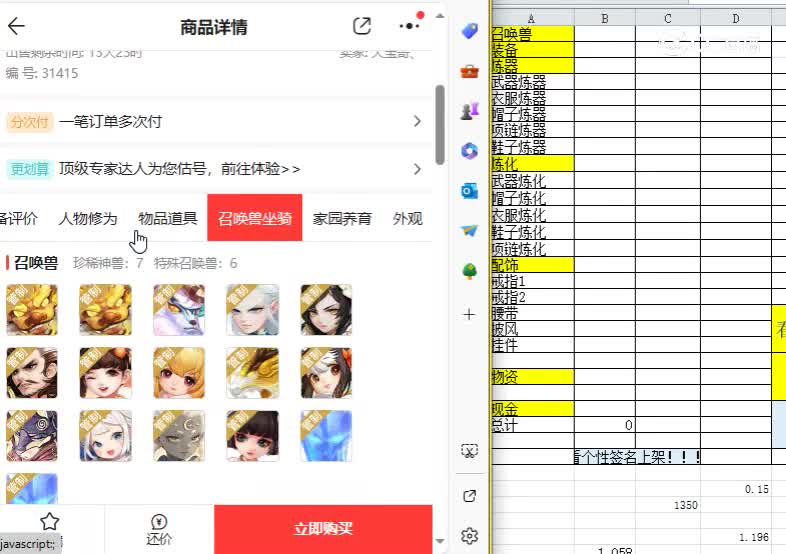Open the blue tag icon in sidebar
Viewport: 786px width, 554px height.
[469, 31]
